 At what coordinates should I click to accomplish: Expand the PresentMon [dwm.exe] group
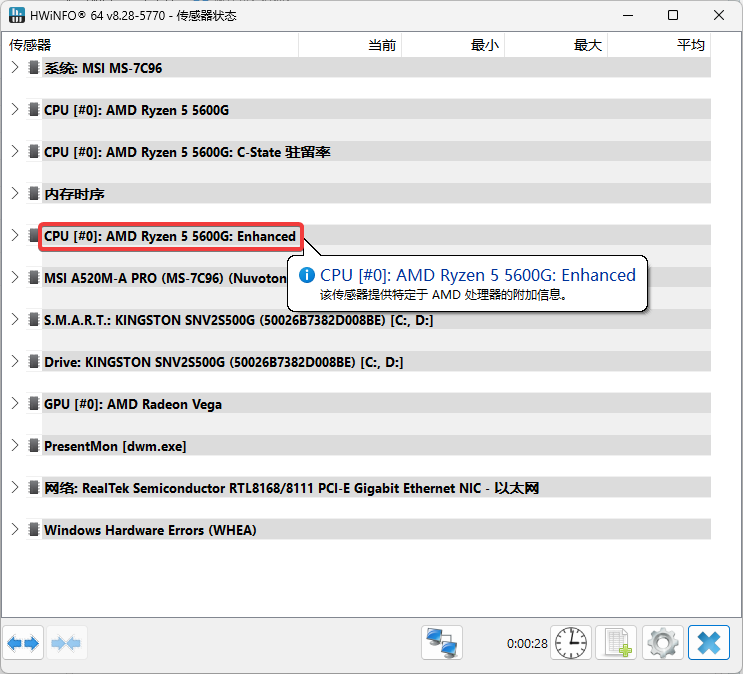click(x=15, y=446)
